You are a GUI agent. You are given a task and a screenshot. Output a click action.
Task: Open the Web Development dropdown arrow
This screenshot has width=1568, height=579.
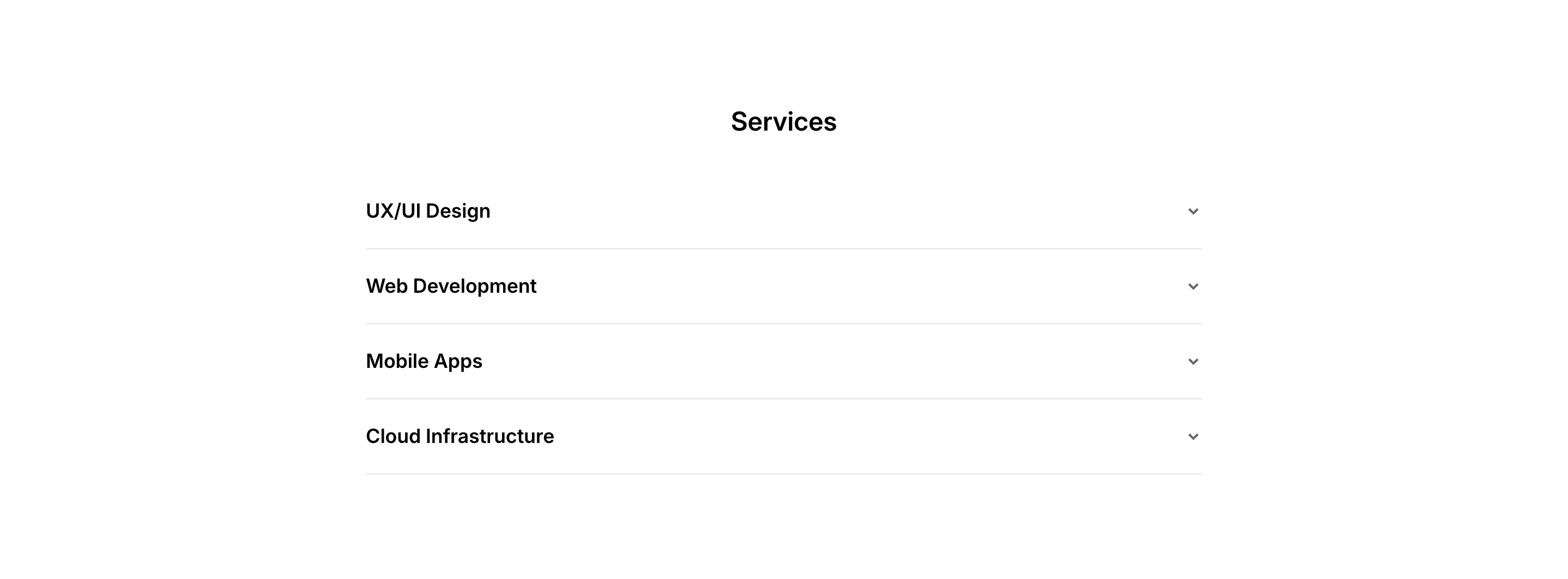[1192, 286]
